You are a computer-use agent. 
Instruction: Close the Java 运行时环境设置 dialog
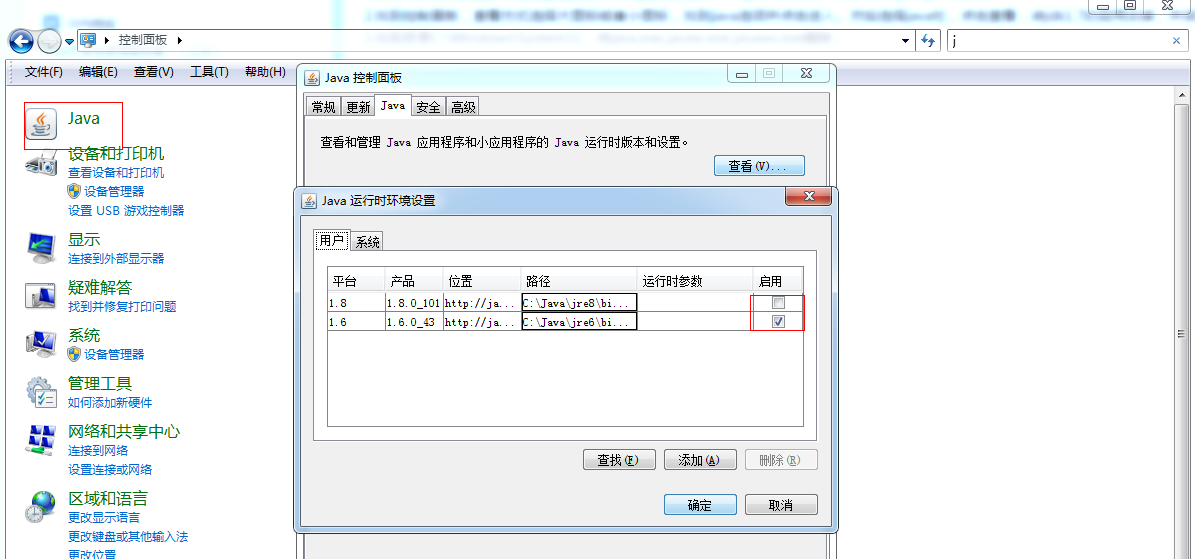[x=809, y=196]
